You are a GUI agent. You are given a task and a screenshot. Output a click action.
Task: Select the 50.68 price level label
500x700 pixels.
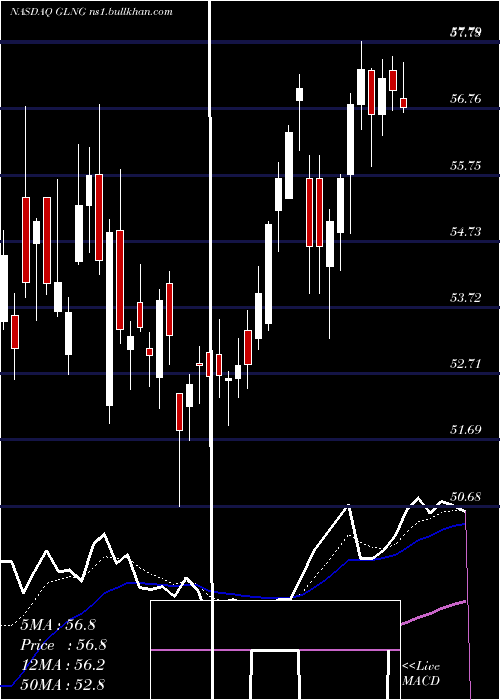466,496
